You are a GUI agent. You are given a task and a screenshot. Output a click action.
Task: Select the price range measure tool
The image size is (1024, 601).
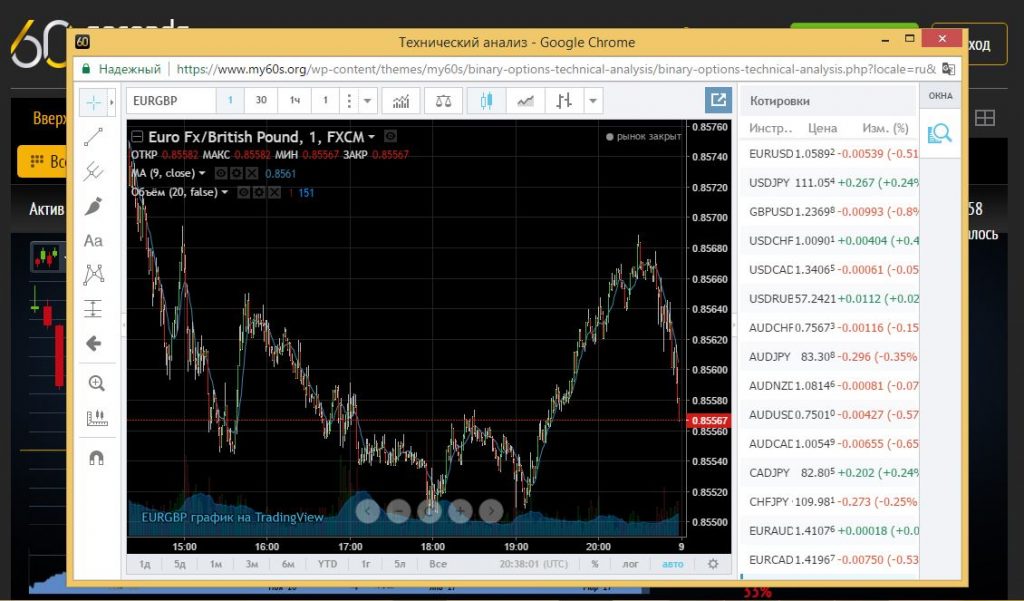tap(93, 308)
